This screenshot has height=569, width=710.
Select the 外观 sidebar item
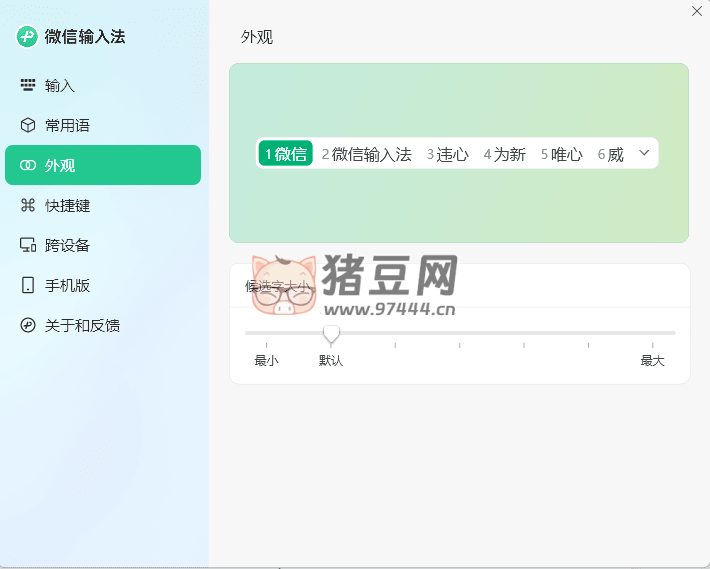point(103,165)
